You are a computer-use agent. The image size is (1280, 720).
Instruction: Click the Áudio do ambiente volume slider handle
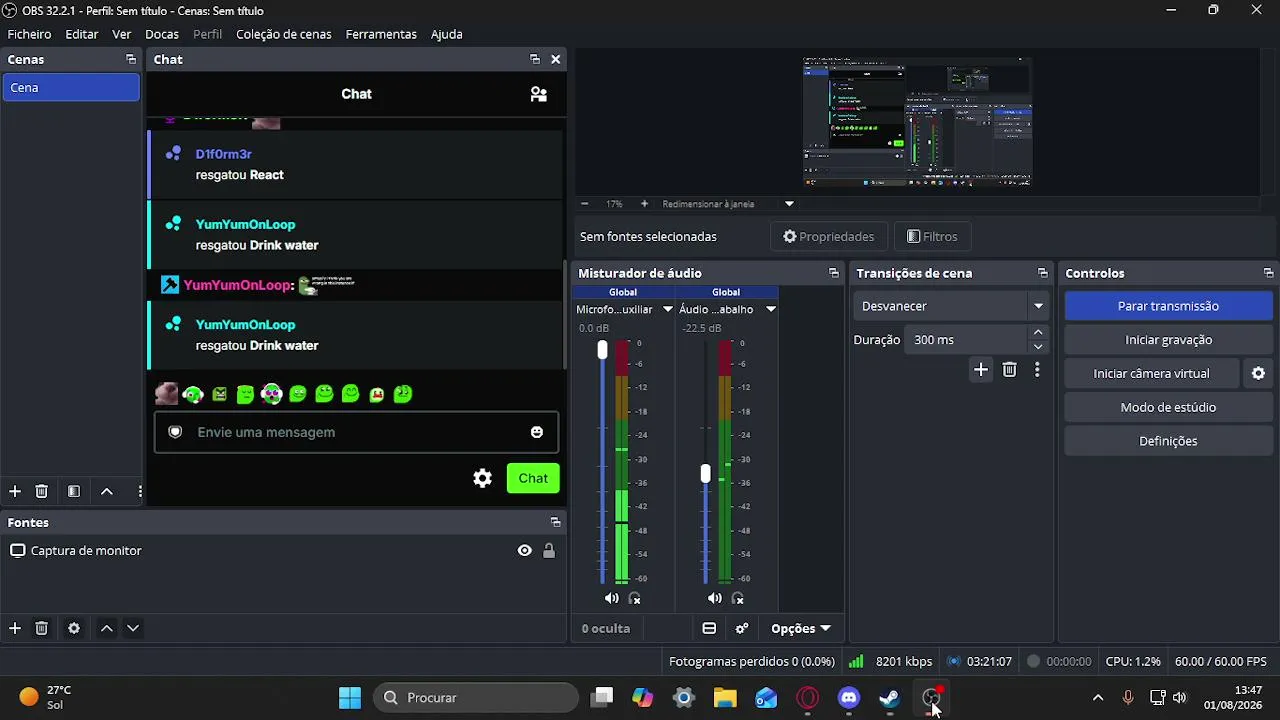point(705,473)
